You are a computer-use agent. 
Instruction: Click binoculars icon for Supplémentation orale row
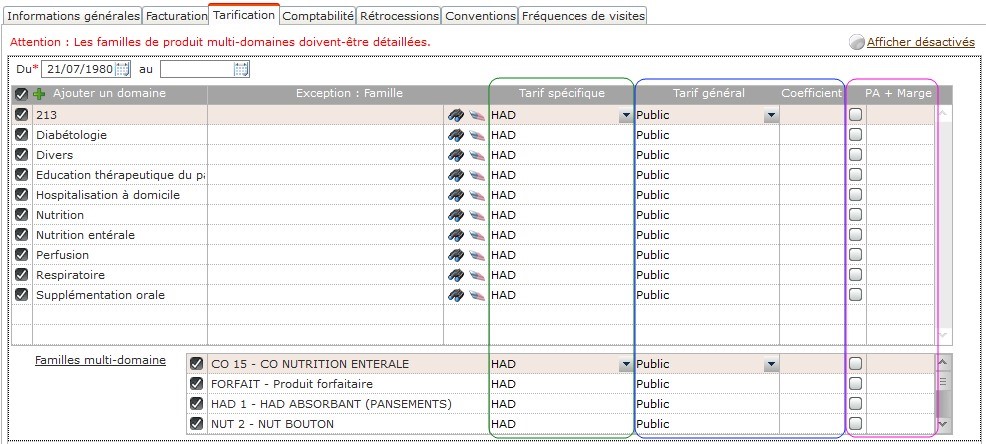[456, 295]
